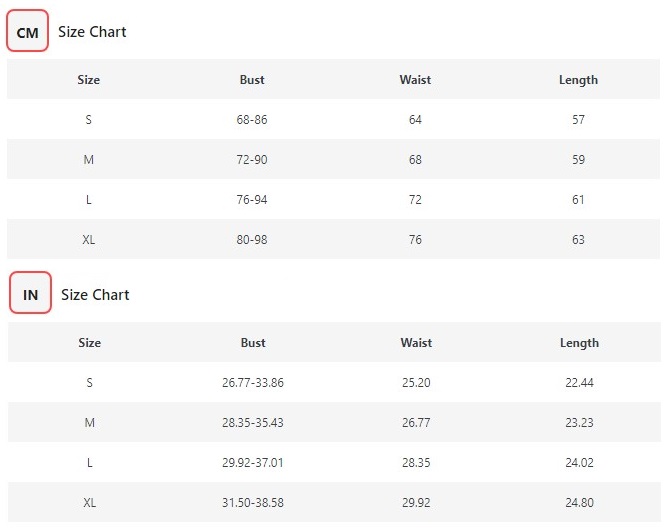The height and width of the screenshot is (530, 668).
Task: Click waist value 76 in CM chart
Action: [415, 239]
